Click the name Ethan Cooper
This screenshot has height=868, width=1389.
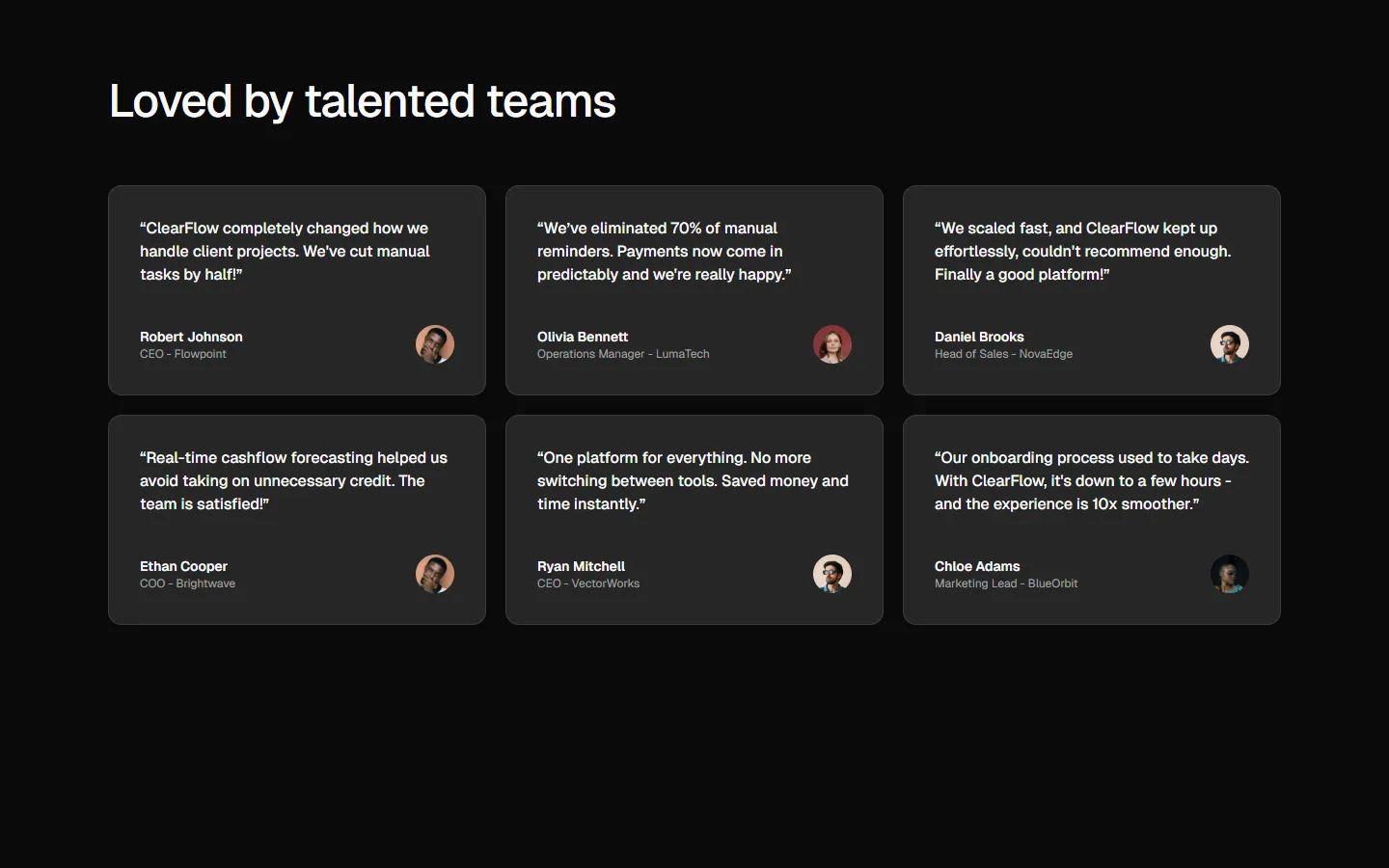tap(183, 566)
